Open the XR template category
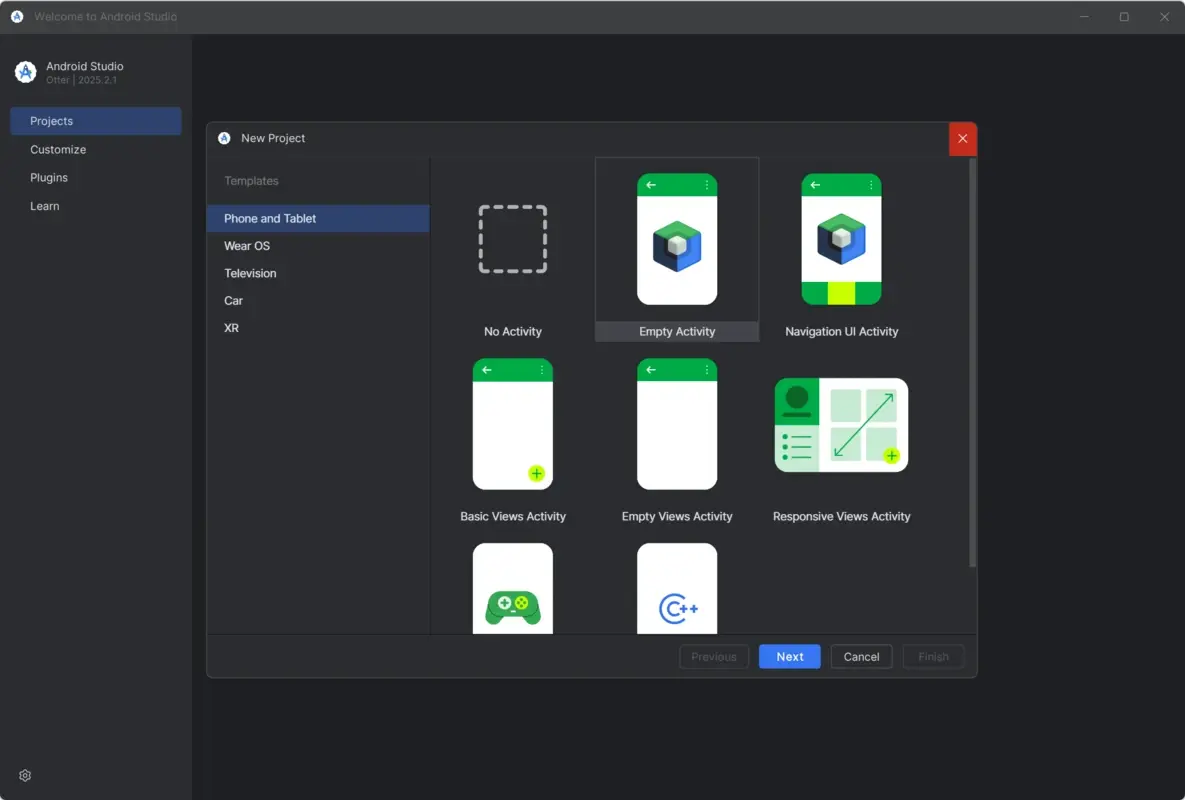This screenshot has width=1185, height=800. coord(231,327)
